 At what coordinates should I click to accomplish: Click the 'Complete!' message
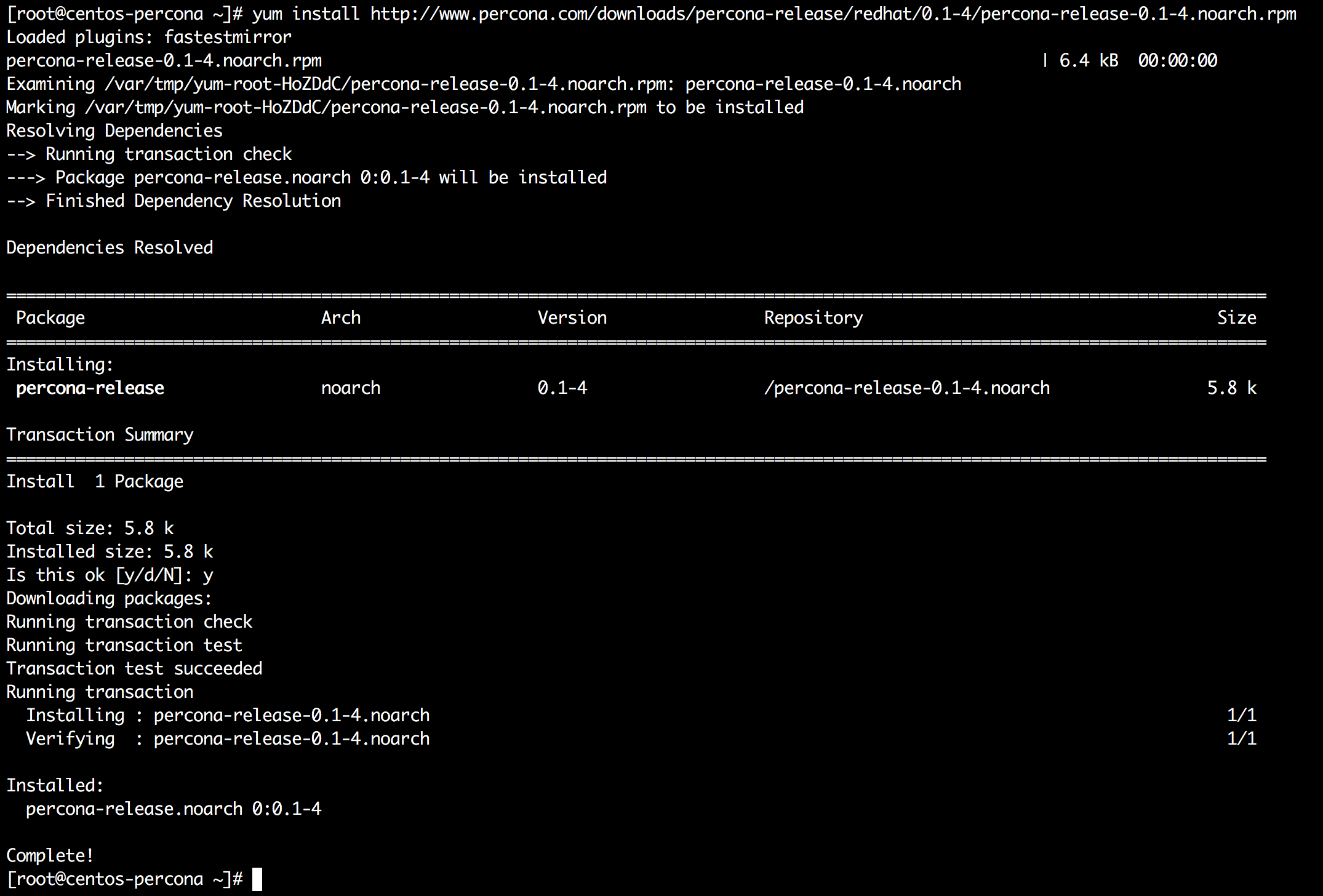50,855
